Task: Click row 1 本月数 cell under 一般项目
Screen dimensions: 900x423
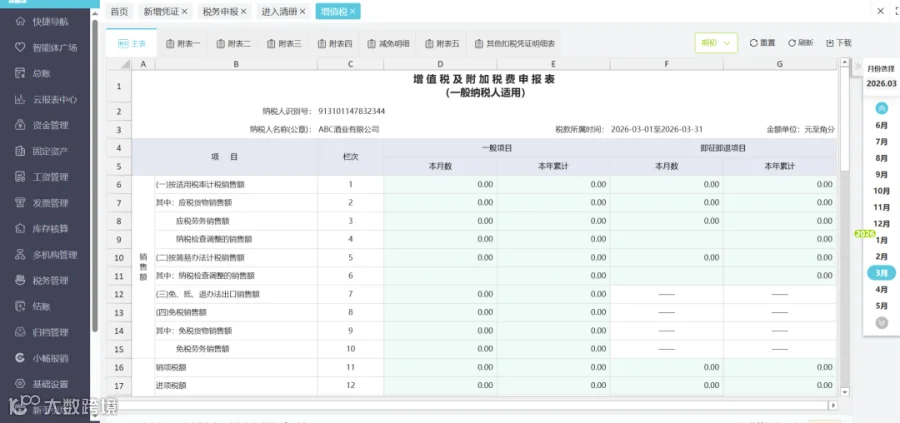Action: (x=440, y=184)
